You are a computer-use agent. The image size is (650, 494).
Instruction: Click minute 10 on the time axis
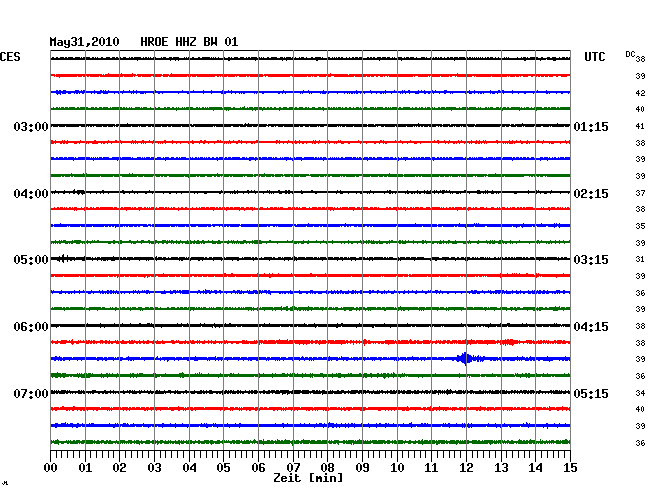tap(397, 468)
